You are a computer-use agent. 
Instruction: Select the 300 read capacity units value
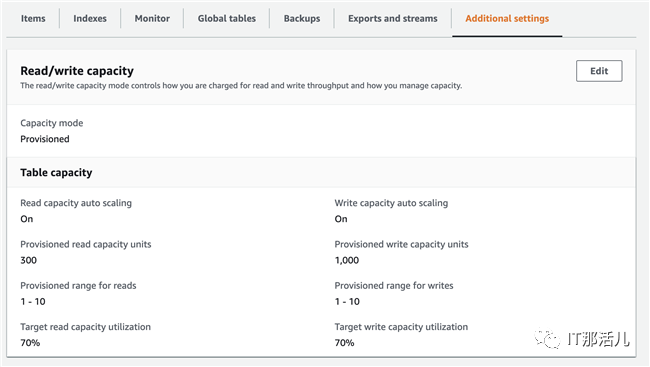tap(29, 260)
